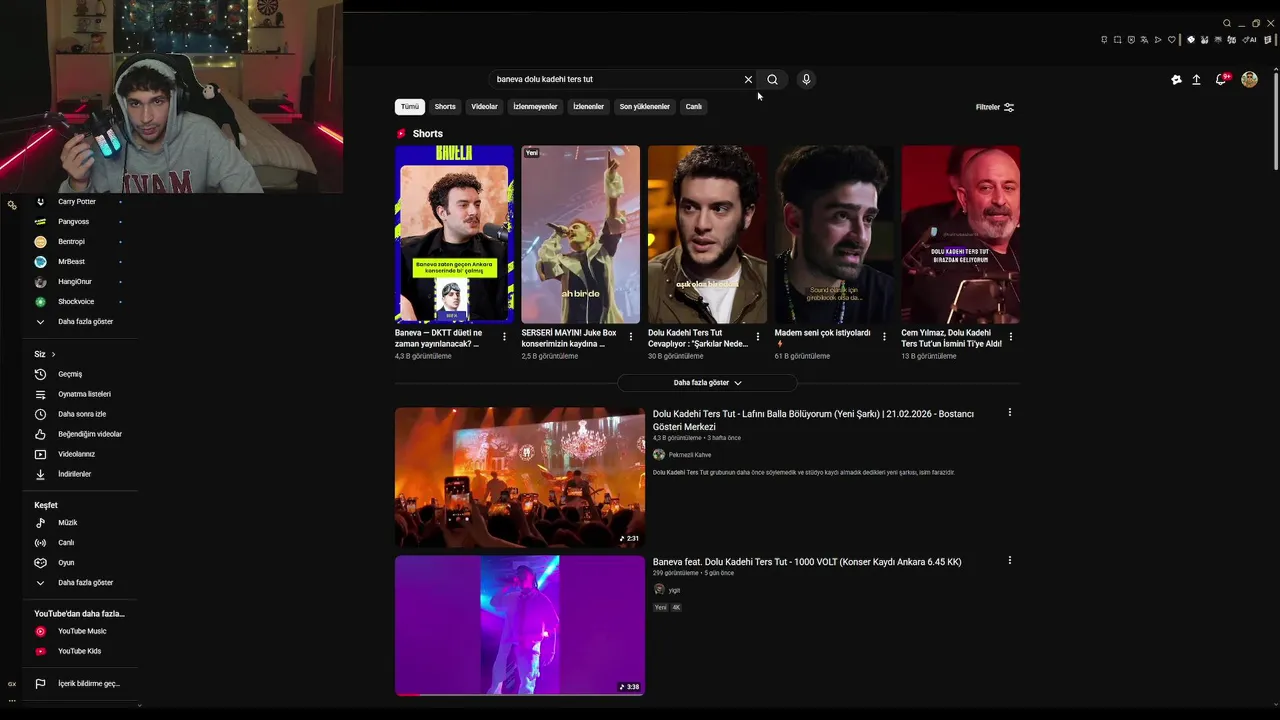Click the browser translate toolbar icon
The image size is (1280, 720).
coord(1144,40)
